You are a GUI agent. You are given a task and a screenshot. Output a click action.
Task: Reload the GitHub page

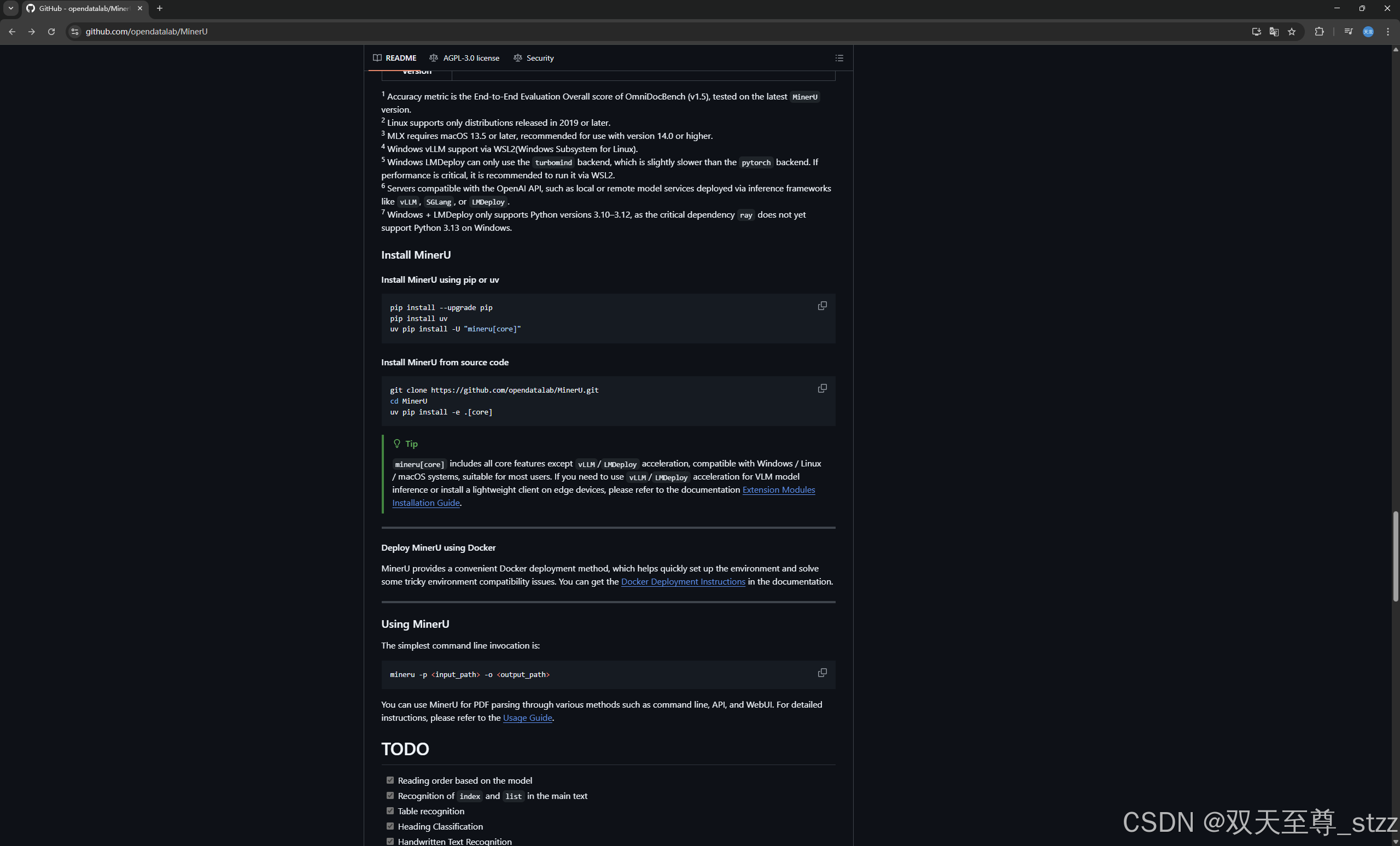coord(51,32)
